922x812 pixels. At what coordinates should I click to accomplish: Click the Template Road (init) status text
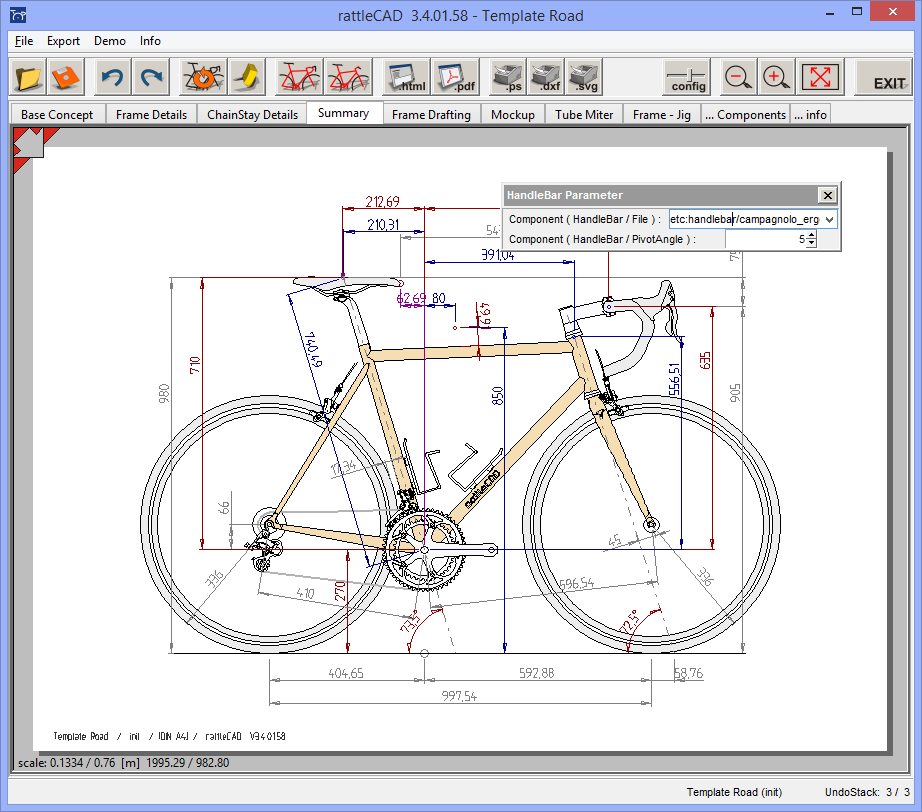pyautogui.click(x=734, y=792)
